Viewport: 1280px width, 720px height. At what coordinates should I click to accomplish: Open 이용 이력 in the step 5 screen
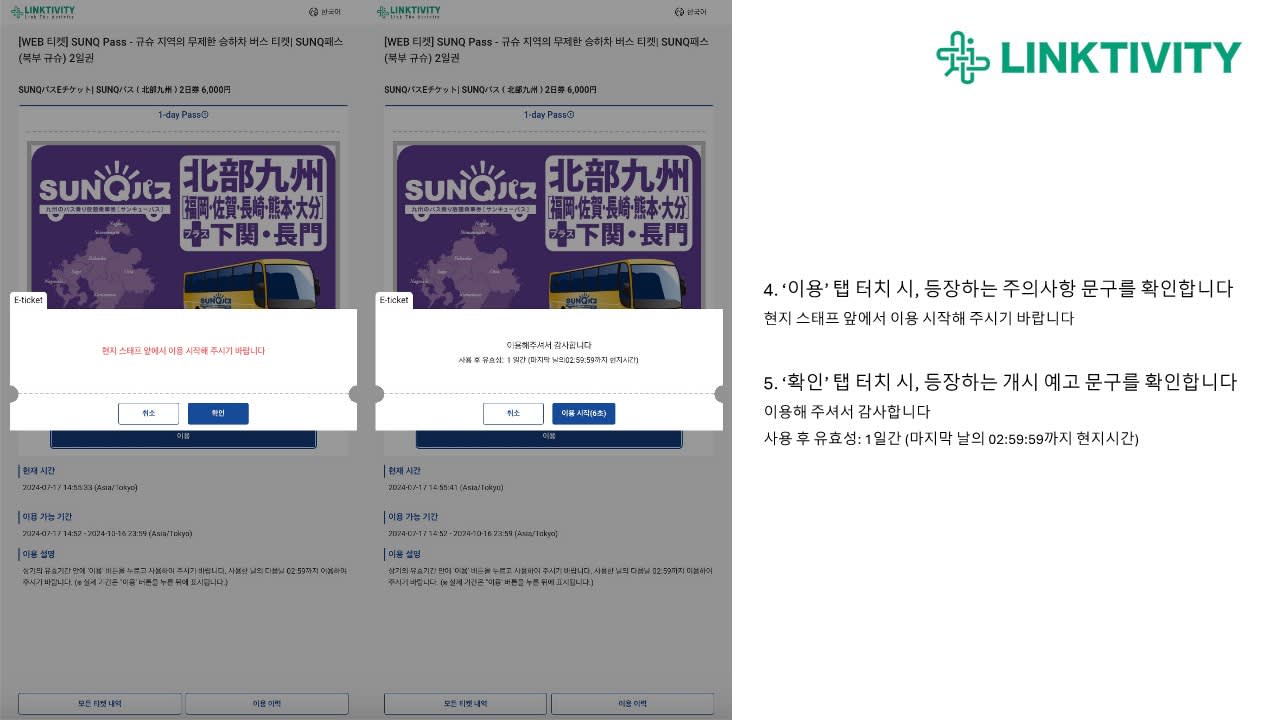[x=632, y=704]
